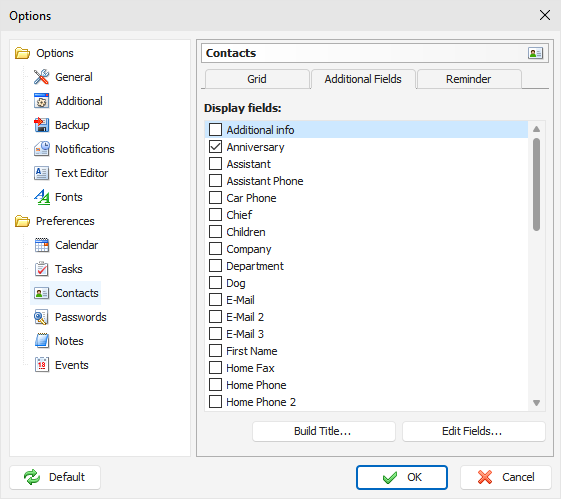The image size is (561, 499).
Task: Enable the Children field checkbox
Action: (x=215, y=231)
